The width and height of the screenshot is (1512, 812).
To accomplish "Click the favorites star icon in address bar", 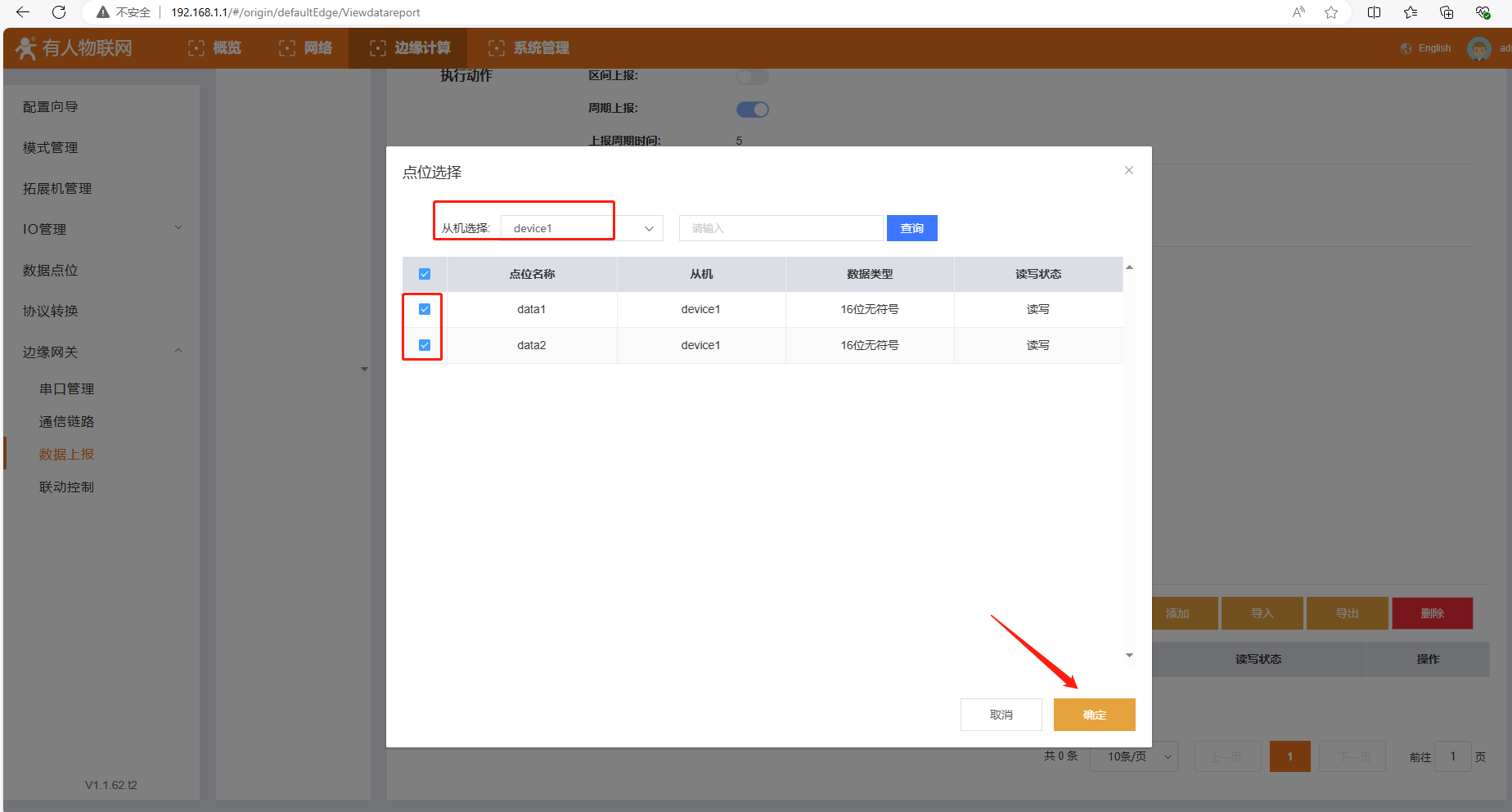I will (x=1331, y=12).
